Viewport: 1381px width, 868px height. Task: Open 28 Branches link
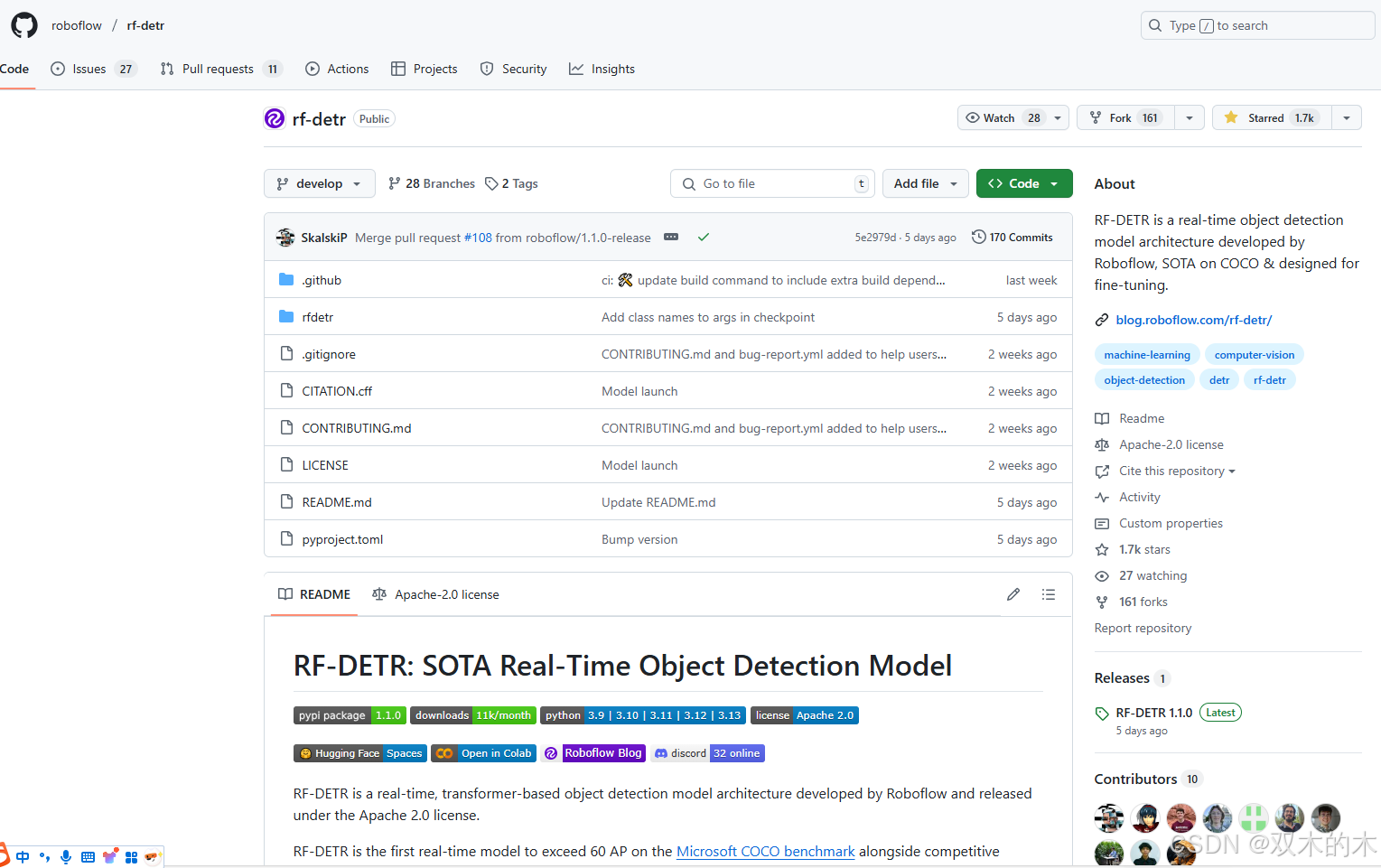[x=431, y=183]
